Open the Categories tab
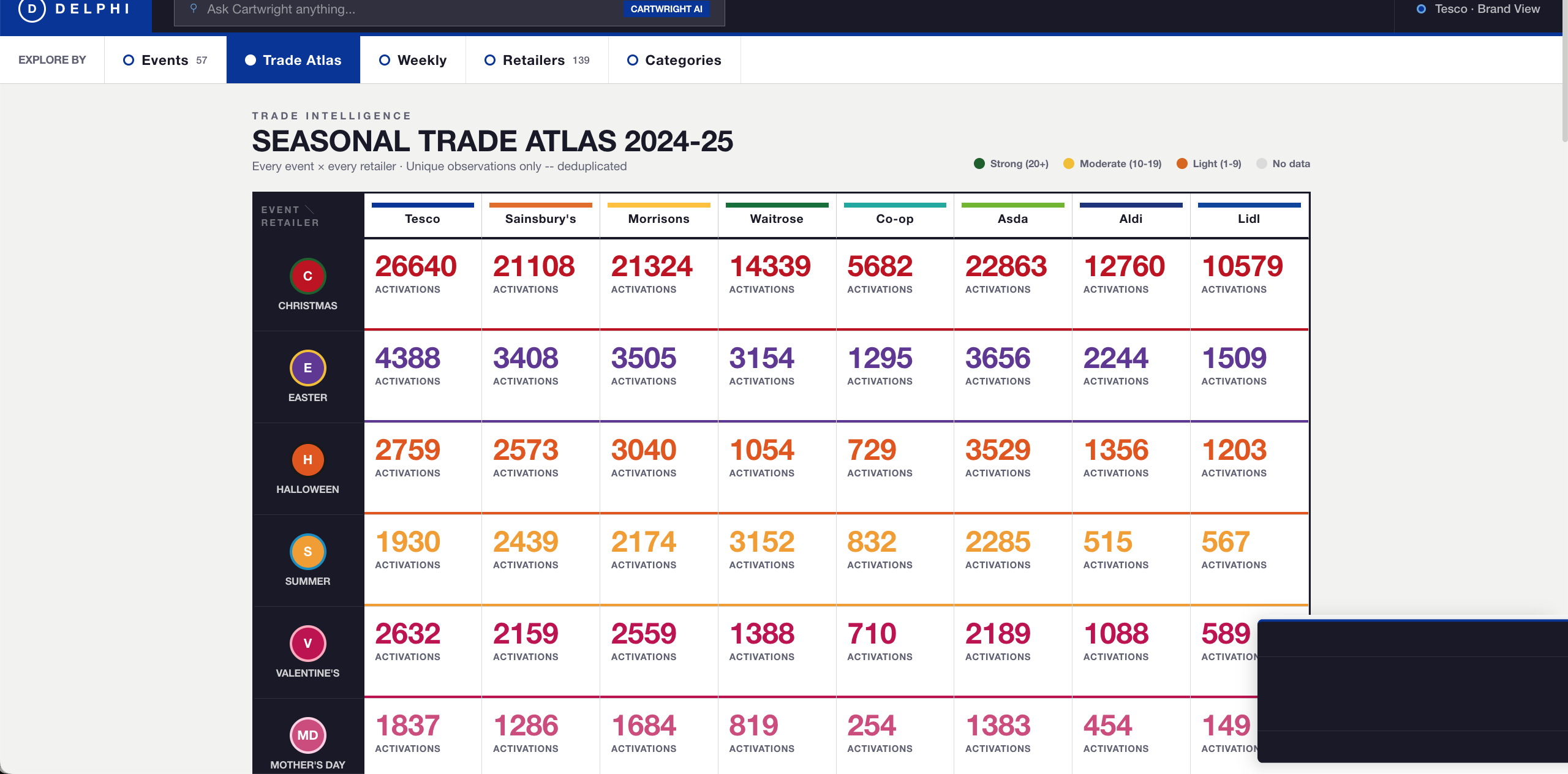 [674, 60]
